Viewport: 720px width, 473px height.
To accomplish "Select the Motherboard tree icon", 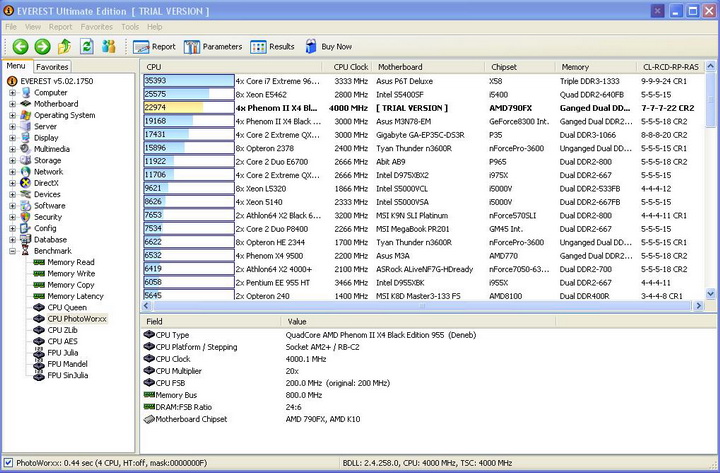I will (x=26, y=104).
